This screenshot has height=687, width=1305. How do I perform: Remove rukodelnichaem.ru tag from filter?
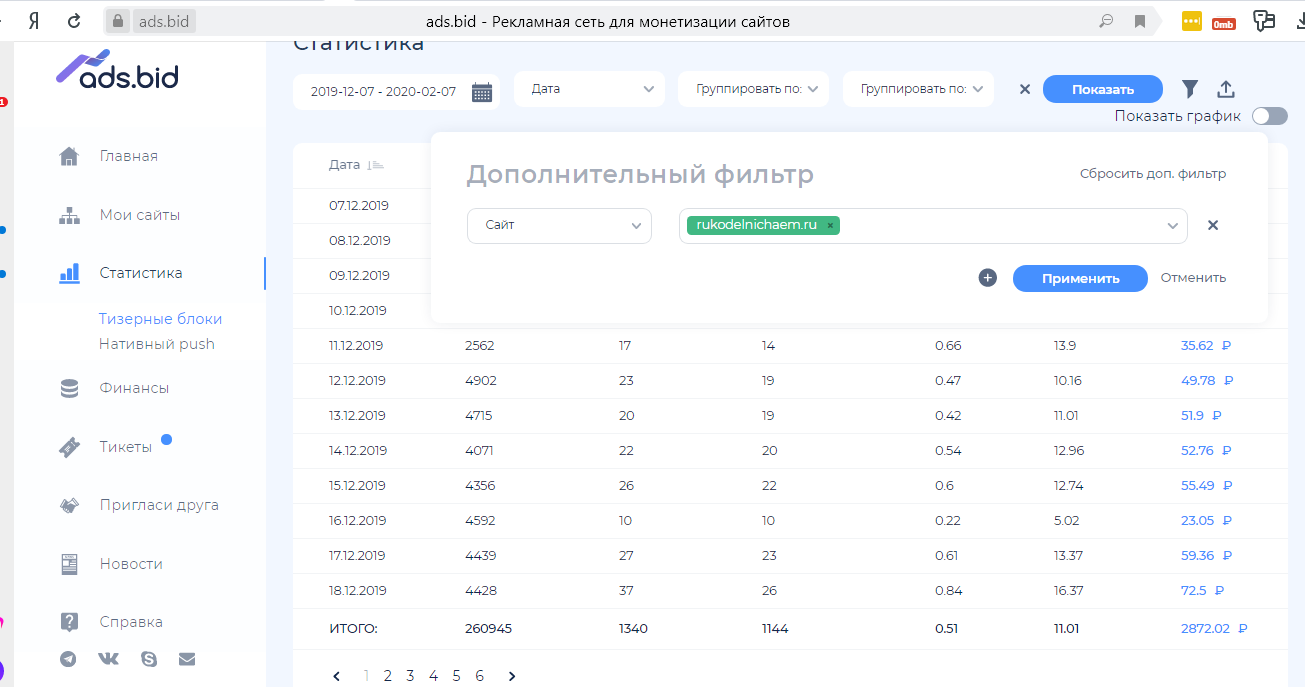tap(830, 226)
